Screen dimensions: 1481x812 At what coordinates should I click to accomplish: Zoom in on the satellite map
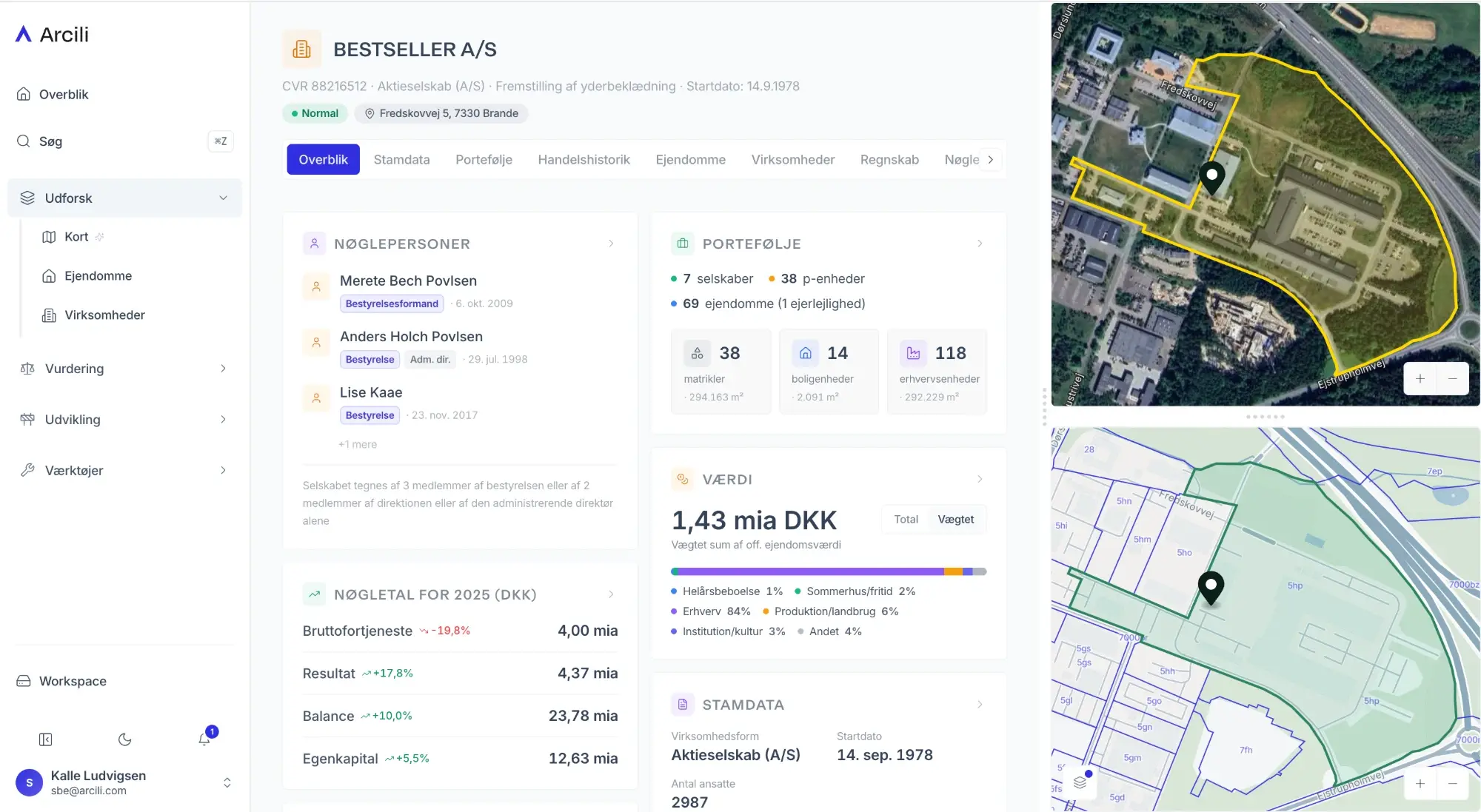tap(1420, 378)
